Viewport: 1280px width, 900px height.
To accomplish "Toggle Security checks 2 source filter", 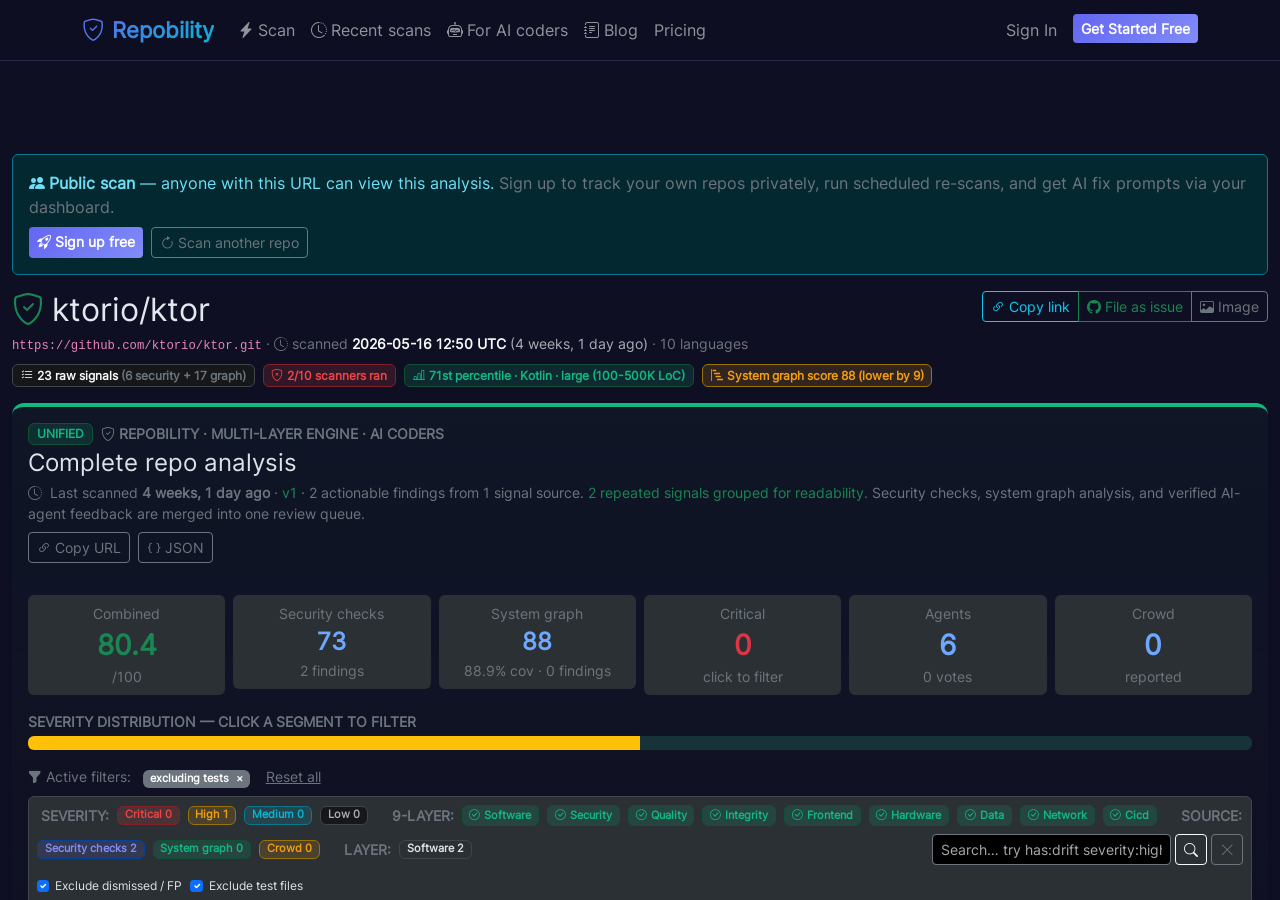I will click(91, 849).
